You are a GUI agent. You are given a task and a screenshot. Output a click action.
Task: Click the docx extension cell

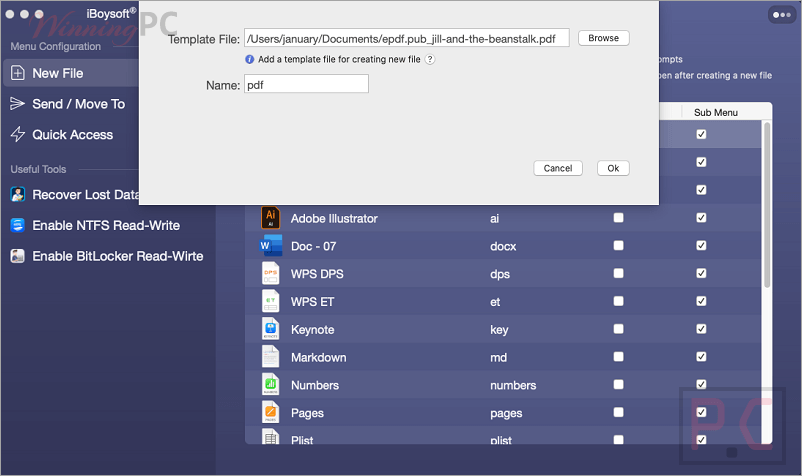coord(503,246)
